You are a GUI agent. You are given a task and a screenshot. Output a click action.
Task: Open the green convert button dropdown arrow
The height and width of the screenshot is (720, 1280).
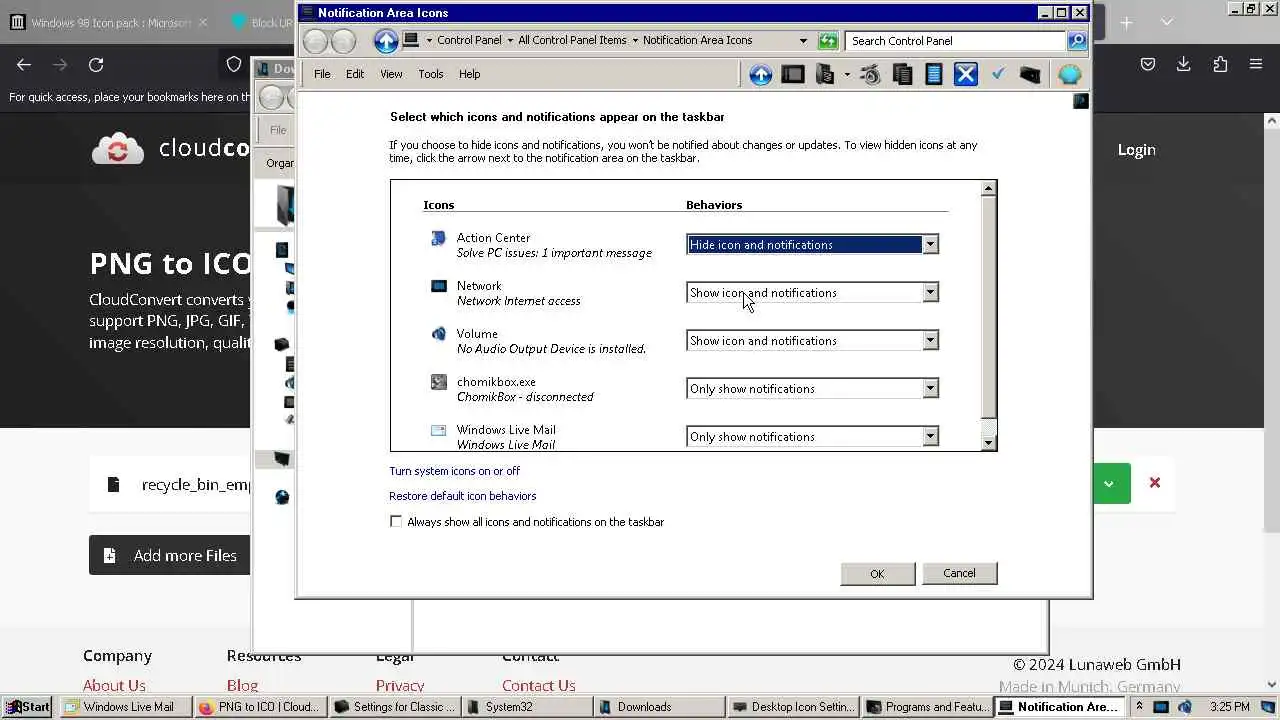[1109, 483]
